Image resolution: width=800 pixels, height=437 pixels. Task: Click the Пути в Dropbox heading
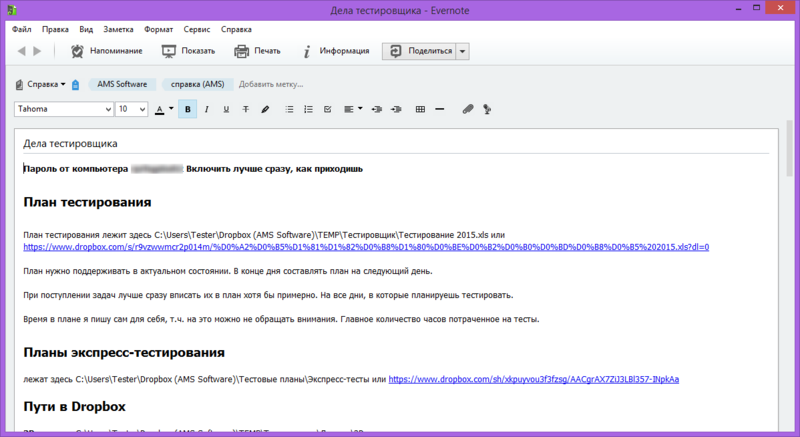pyautogui.click(x=74, y=407)
